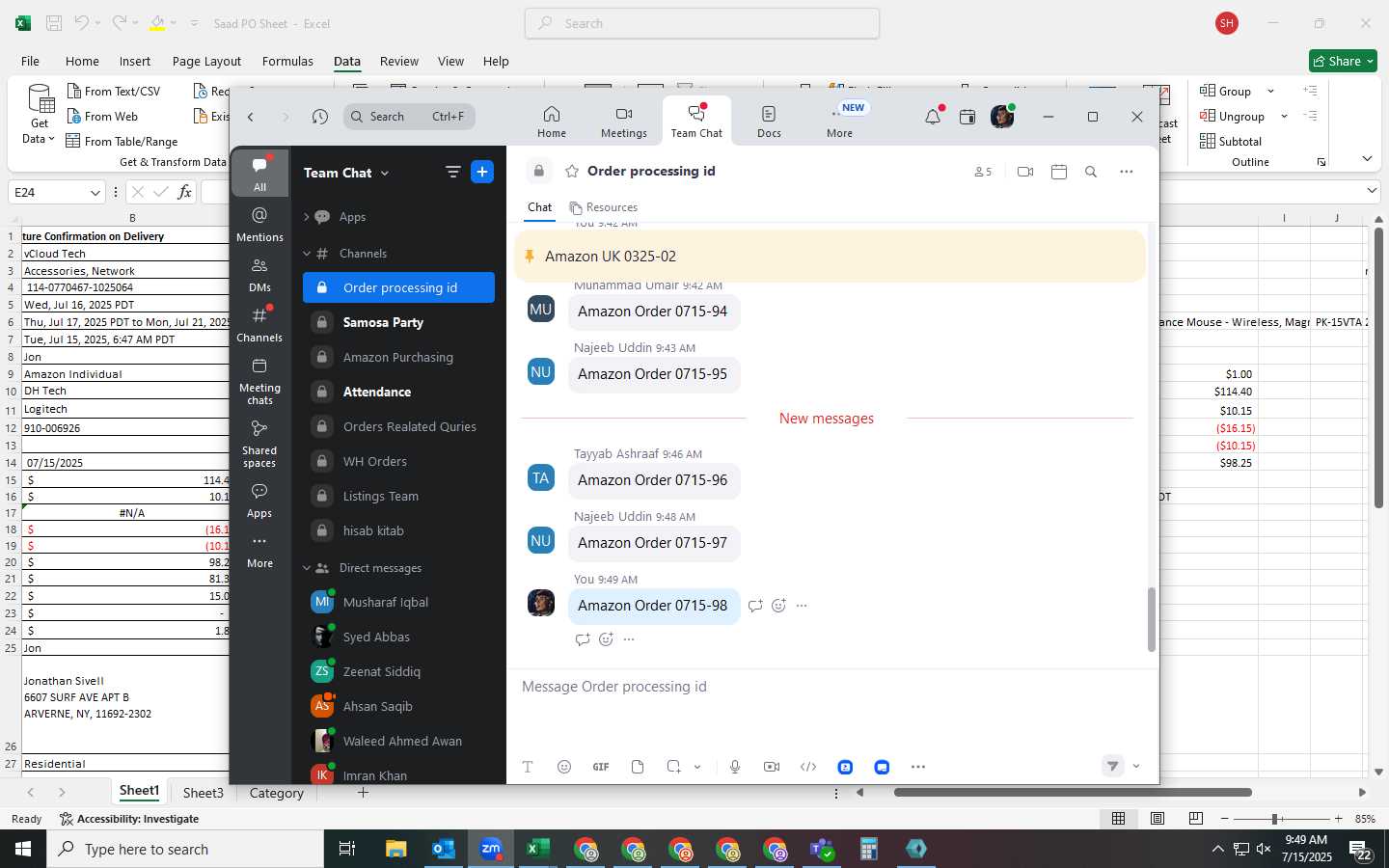Click From Web in Excel ribbon
Viewport: 1389px width, 868px height.
[x=102, y=116]
